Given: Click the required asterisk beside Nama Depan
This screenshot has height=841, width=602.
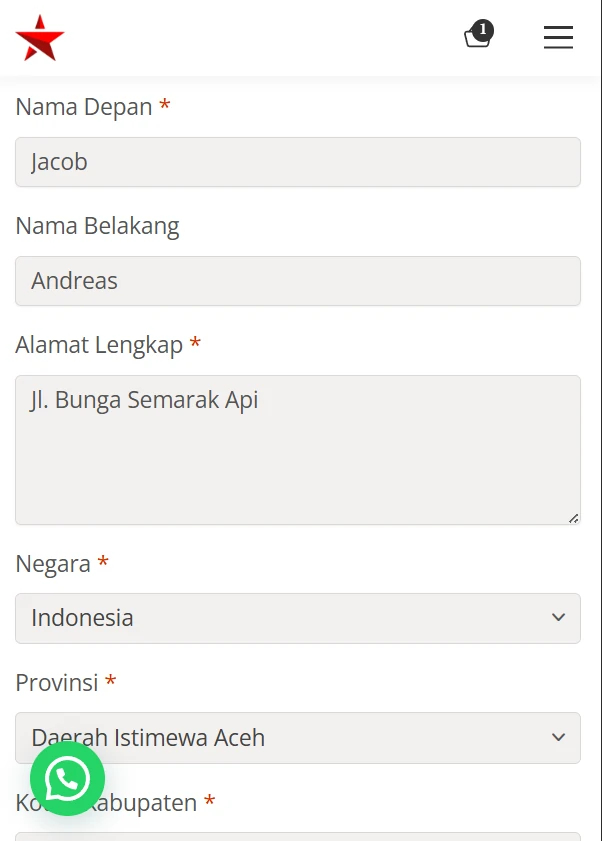Looking at the screenshot, I should [x=165, y=106].
